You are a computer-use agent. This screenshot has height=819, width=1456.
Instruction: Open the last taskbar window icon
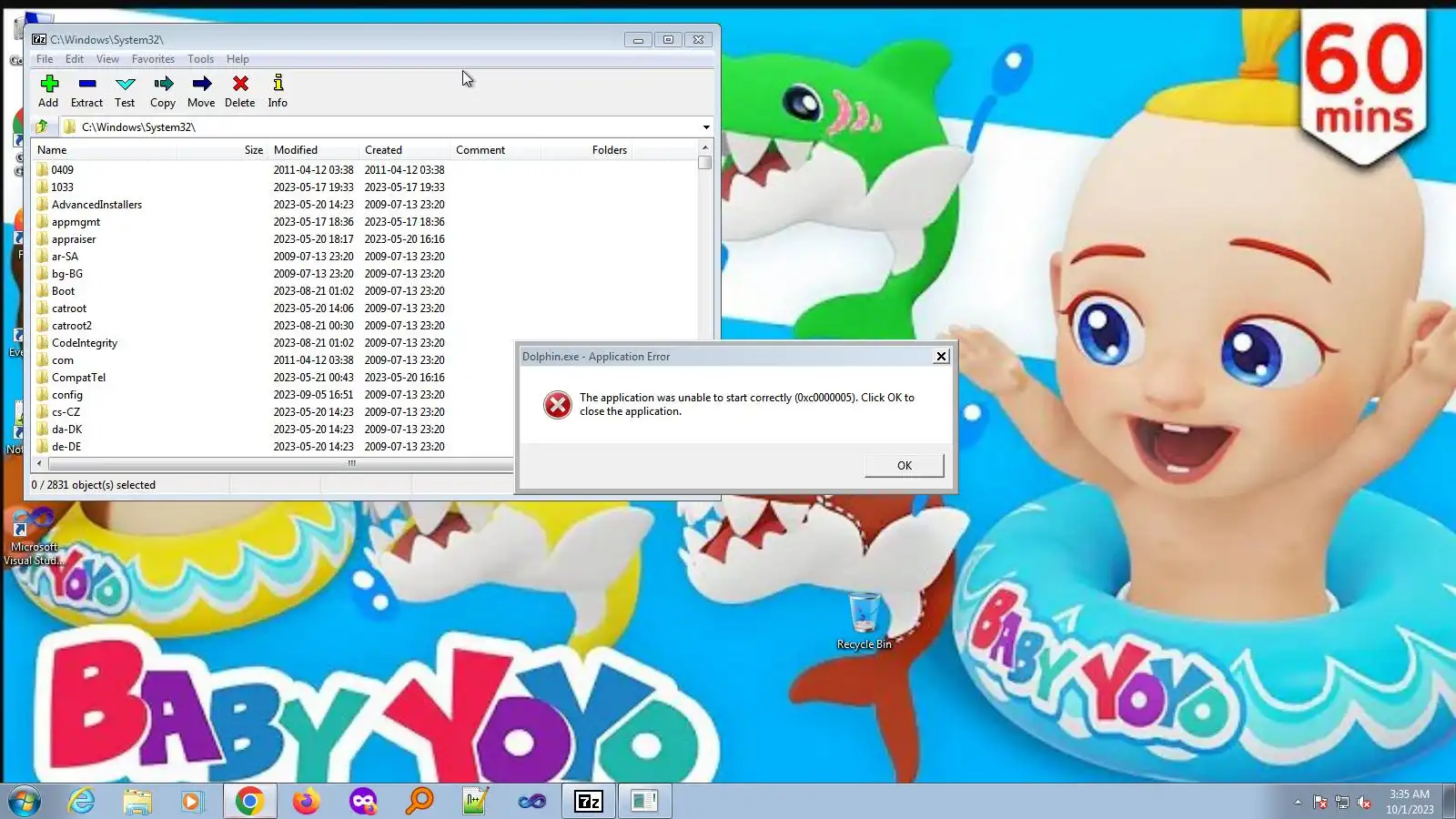point(644,801)
